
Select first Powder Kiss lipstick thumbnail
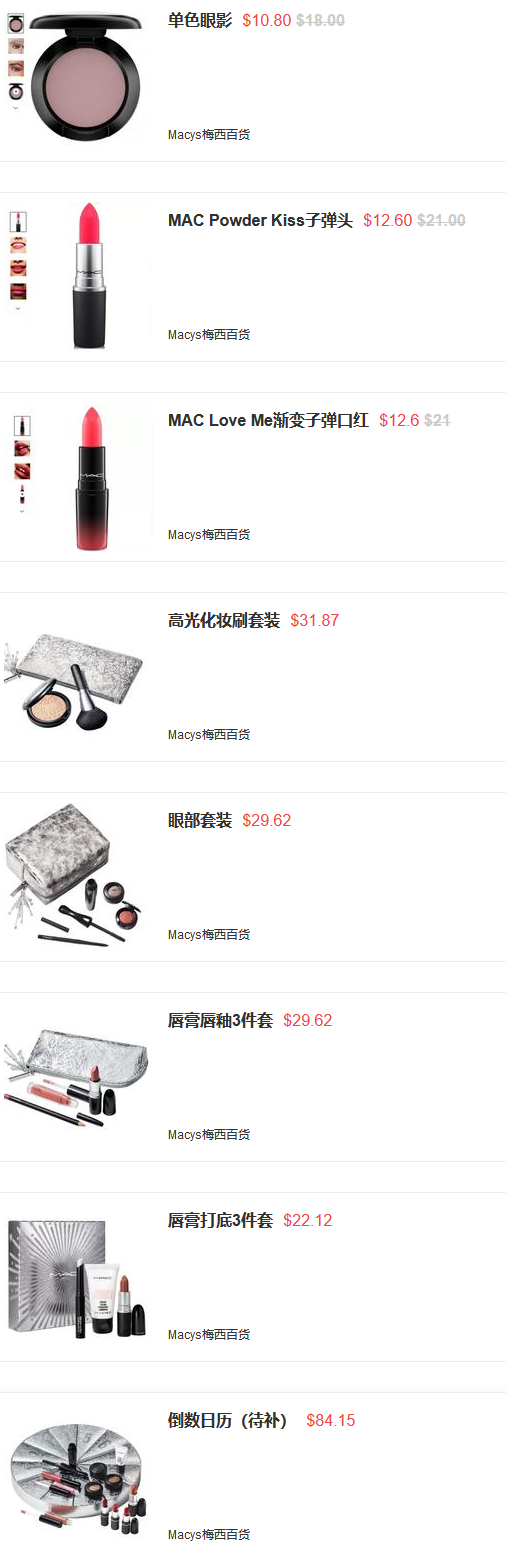[x=18, y=221]
